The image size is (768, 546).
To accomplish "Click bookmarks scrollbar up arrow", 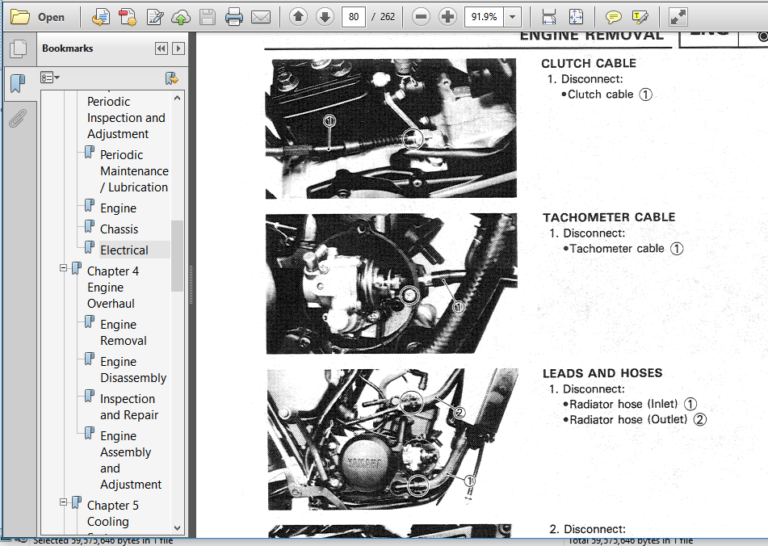I will click(177, 98).
